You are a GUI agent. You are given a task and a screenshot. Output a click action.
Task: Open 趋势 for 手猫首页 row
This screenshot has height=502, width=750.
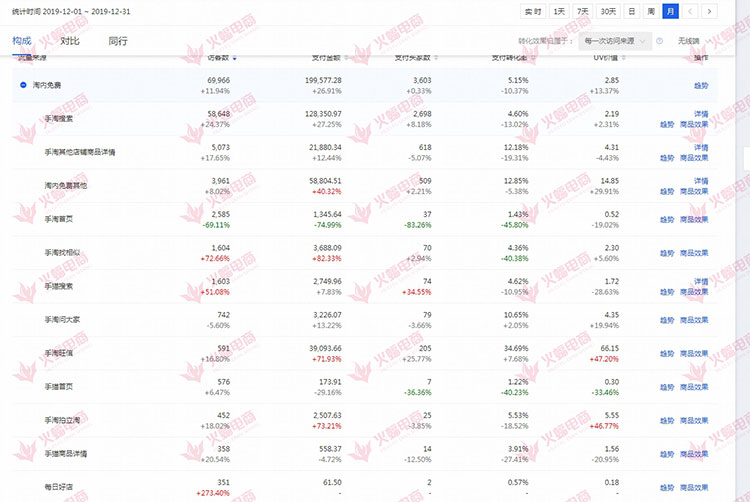click(x=667, y=387)
